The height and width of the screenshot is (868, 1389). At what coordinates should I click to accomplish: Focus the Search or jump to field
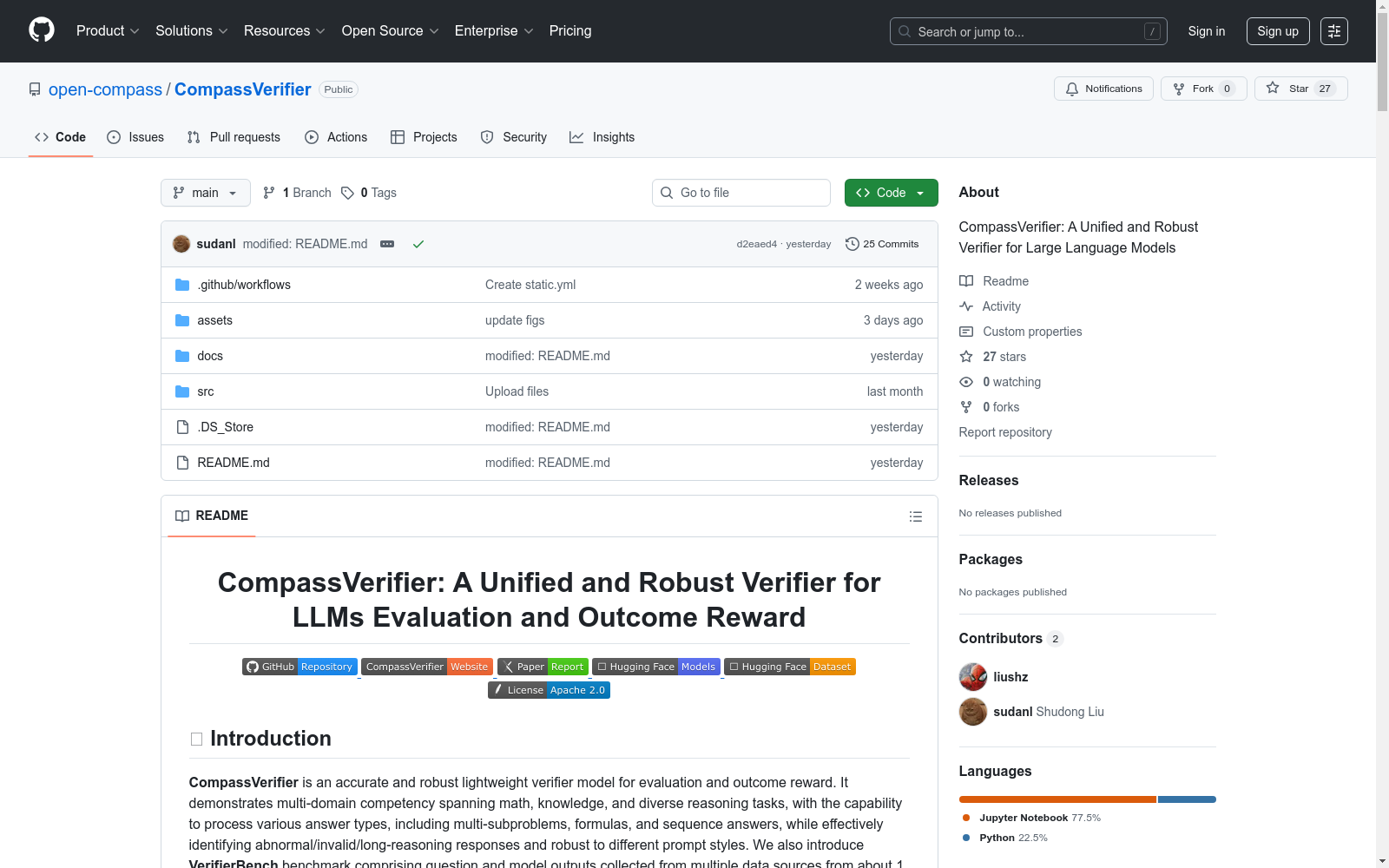(1029, 31)
